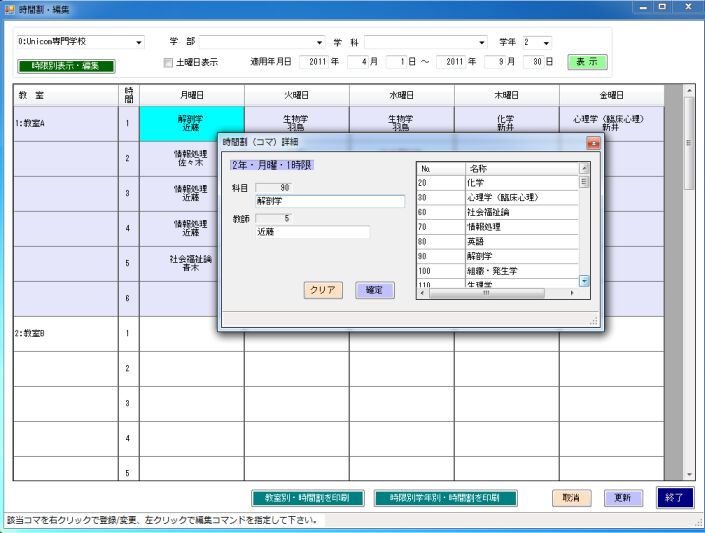Image resolution: width=705 pixels, height=533 pixels.
Task: Open the 学年 grade dropdown
Action: pyautogui.click(x=546, y=43)
